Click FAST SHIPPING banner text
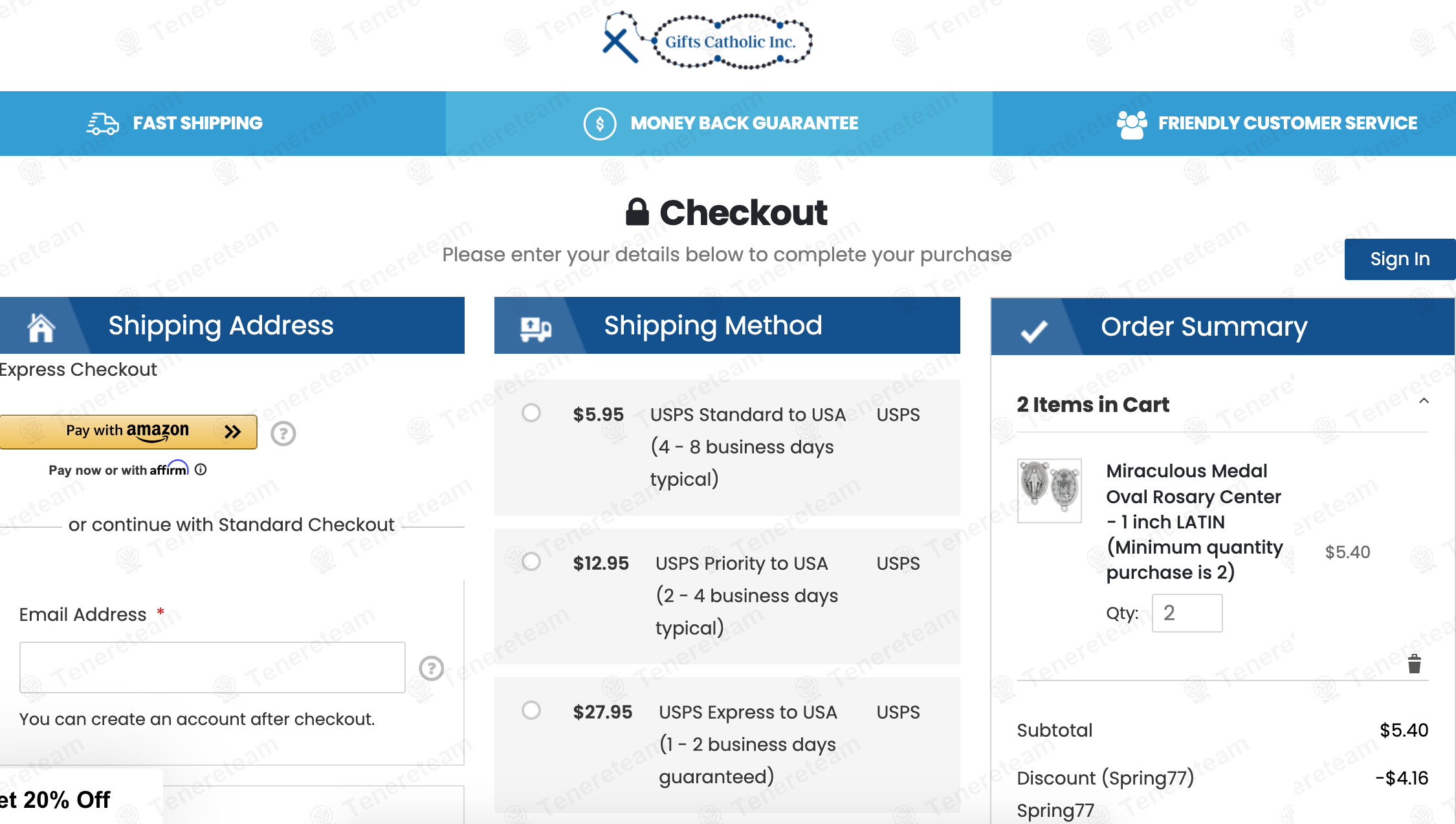 pyautogui.click(x=198, y=123)
